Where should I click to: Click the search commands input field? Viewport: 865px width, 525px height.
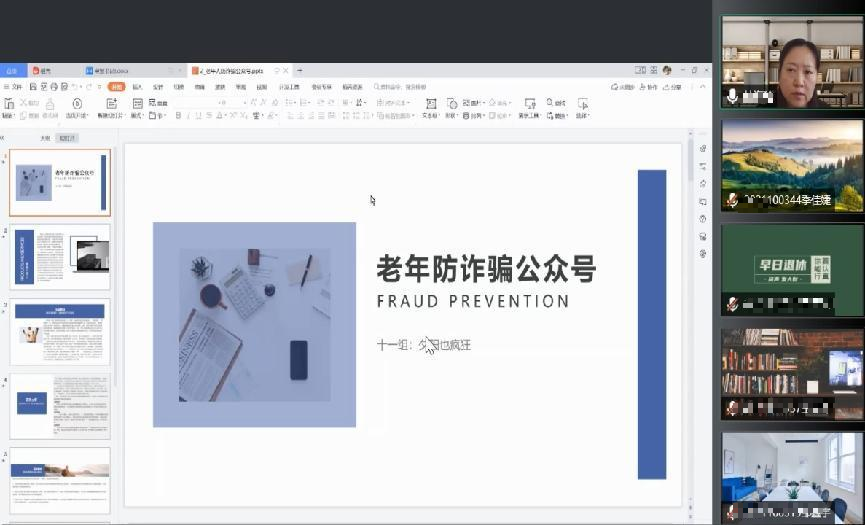(402, 87)
